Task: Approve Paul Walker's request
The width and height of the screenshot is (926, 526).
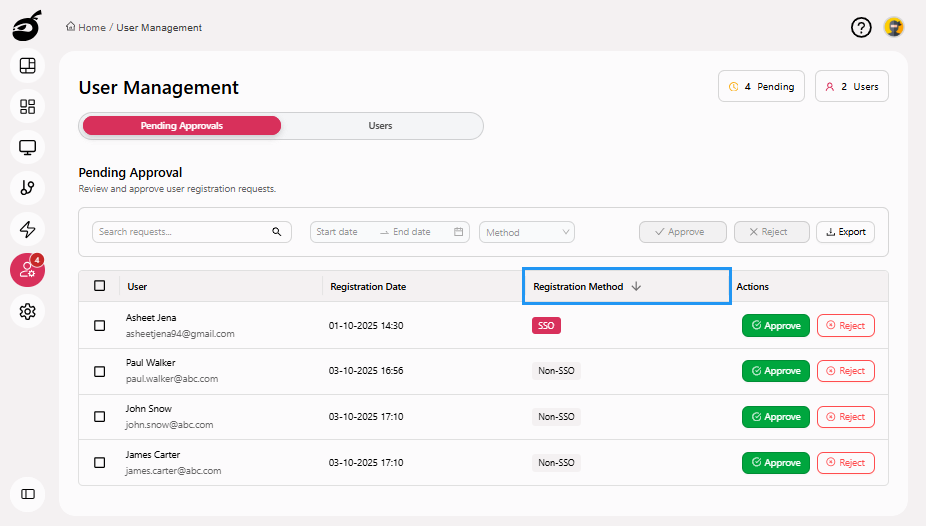Action: [x=776, y=371]
